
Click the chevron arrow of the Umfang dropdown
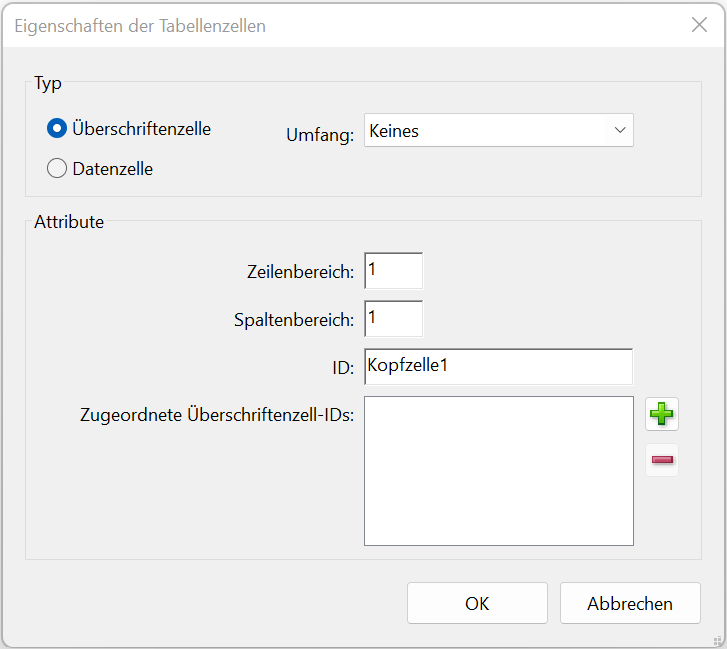pyautogui.click(x=620, y=130)
